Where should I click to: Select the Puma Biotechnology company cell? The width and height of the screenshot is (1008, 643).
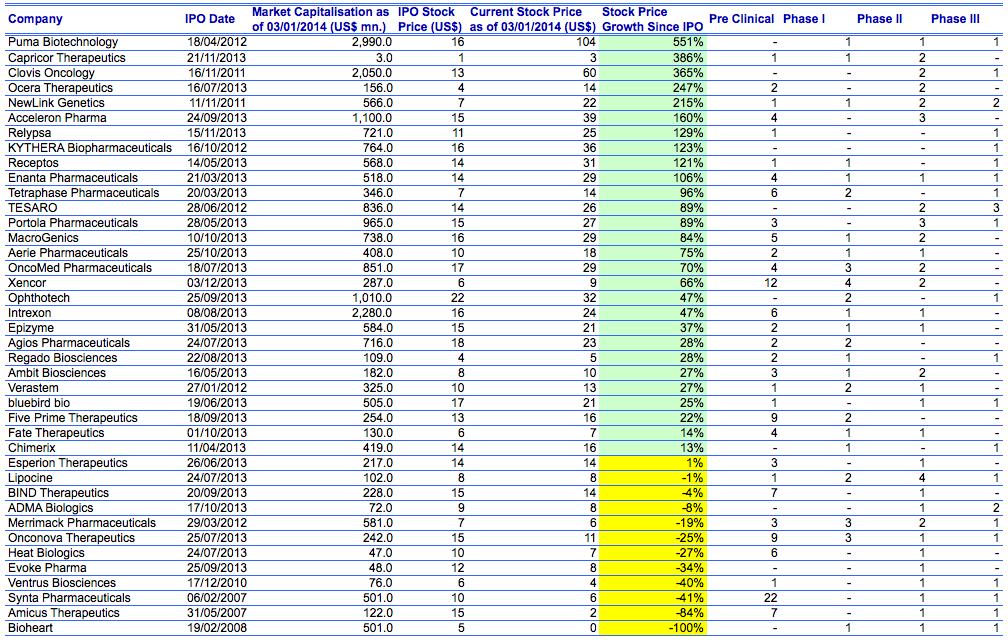[62, 43]
